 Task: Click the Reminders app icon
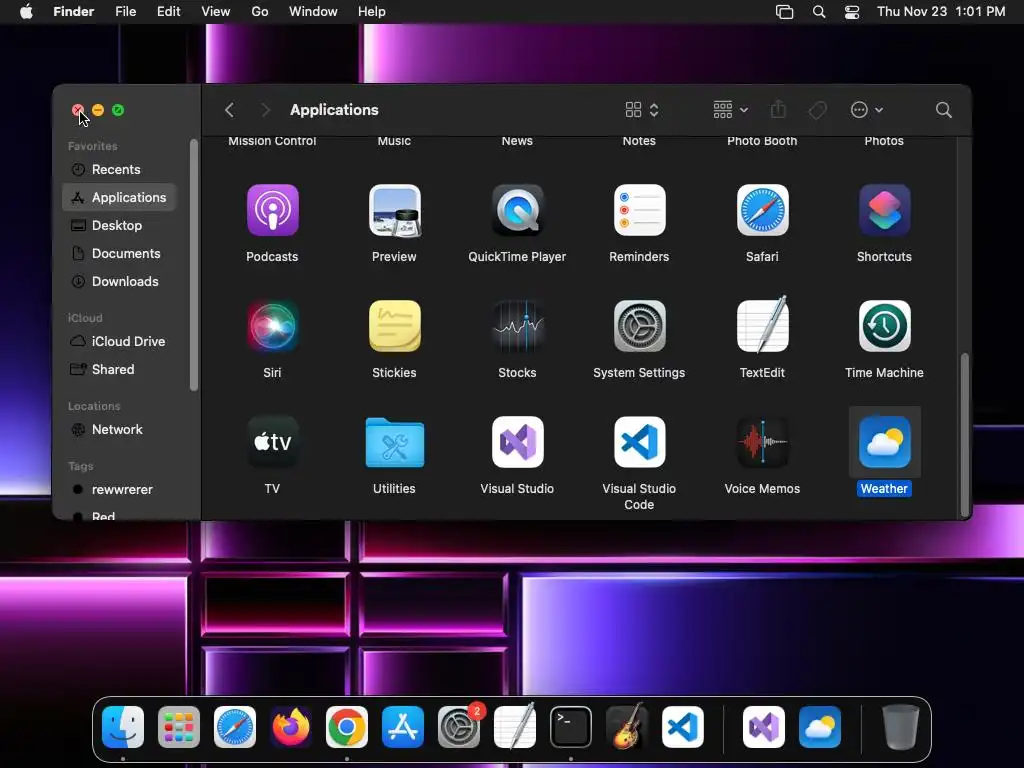click(639, 210)
